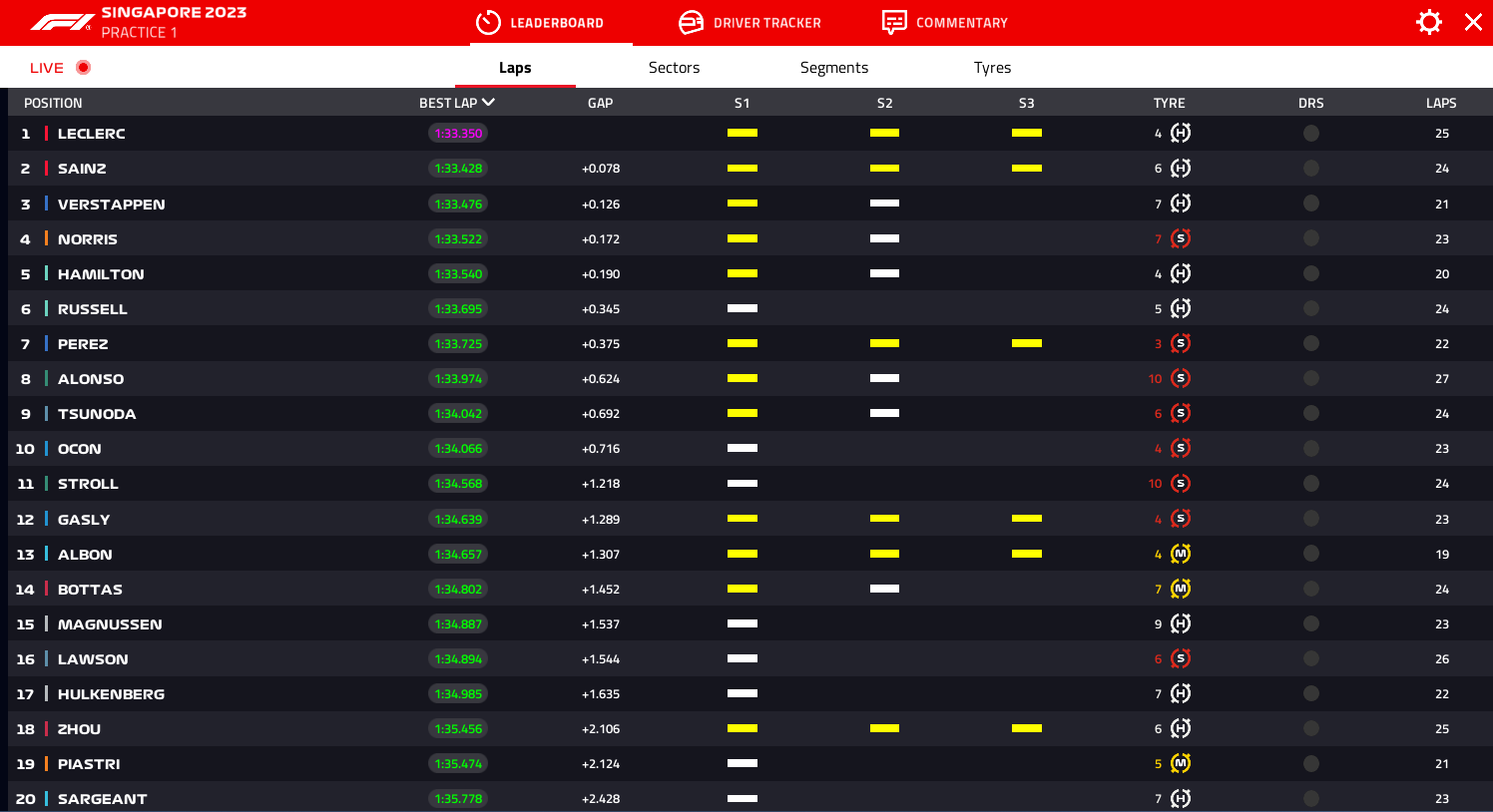Select driver VERSTAPPEN row name
Viewport: 1493px width, 812px height.
[x=112, y=204]
